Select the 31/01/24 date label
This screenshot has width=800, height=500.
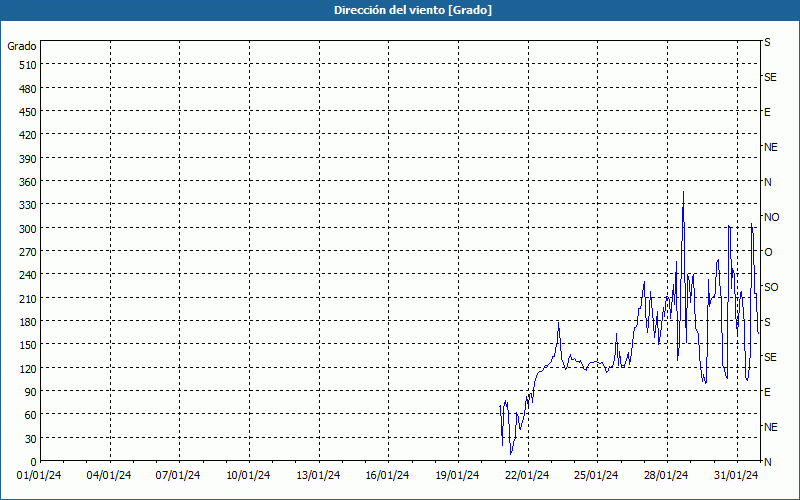click(x=736, y=476)
